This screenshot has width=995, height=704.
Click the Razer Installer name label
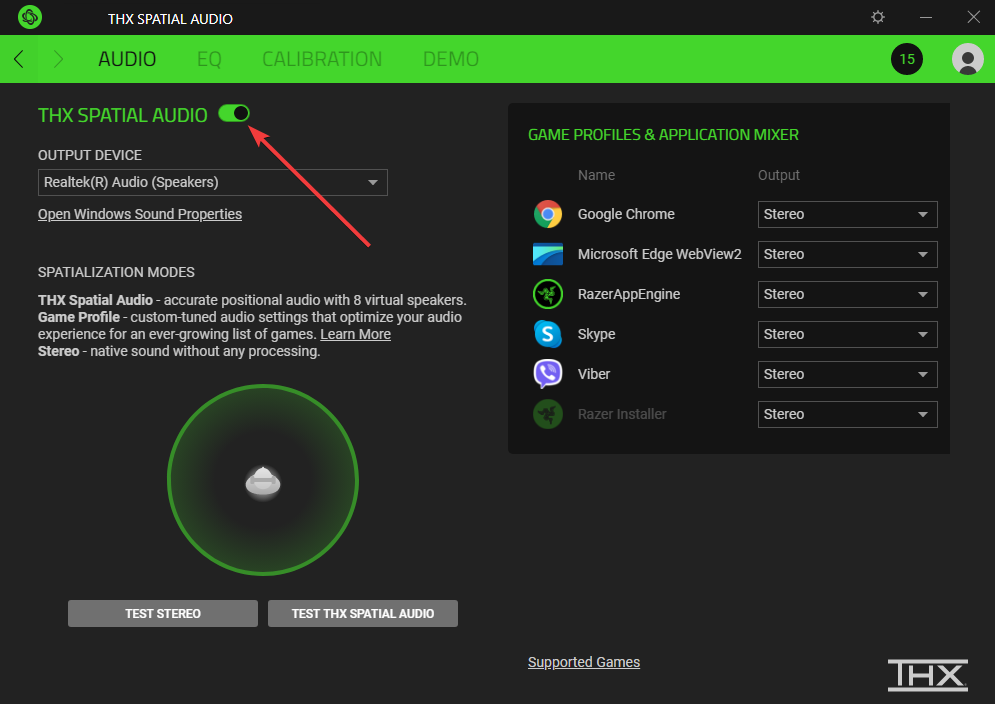point(622,415)
